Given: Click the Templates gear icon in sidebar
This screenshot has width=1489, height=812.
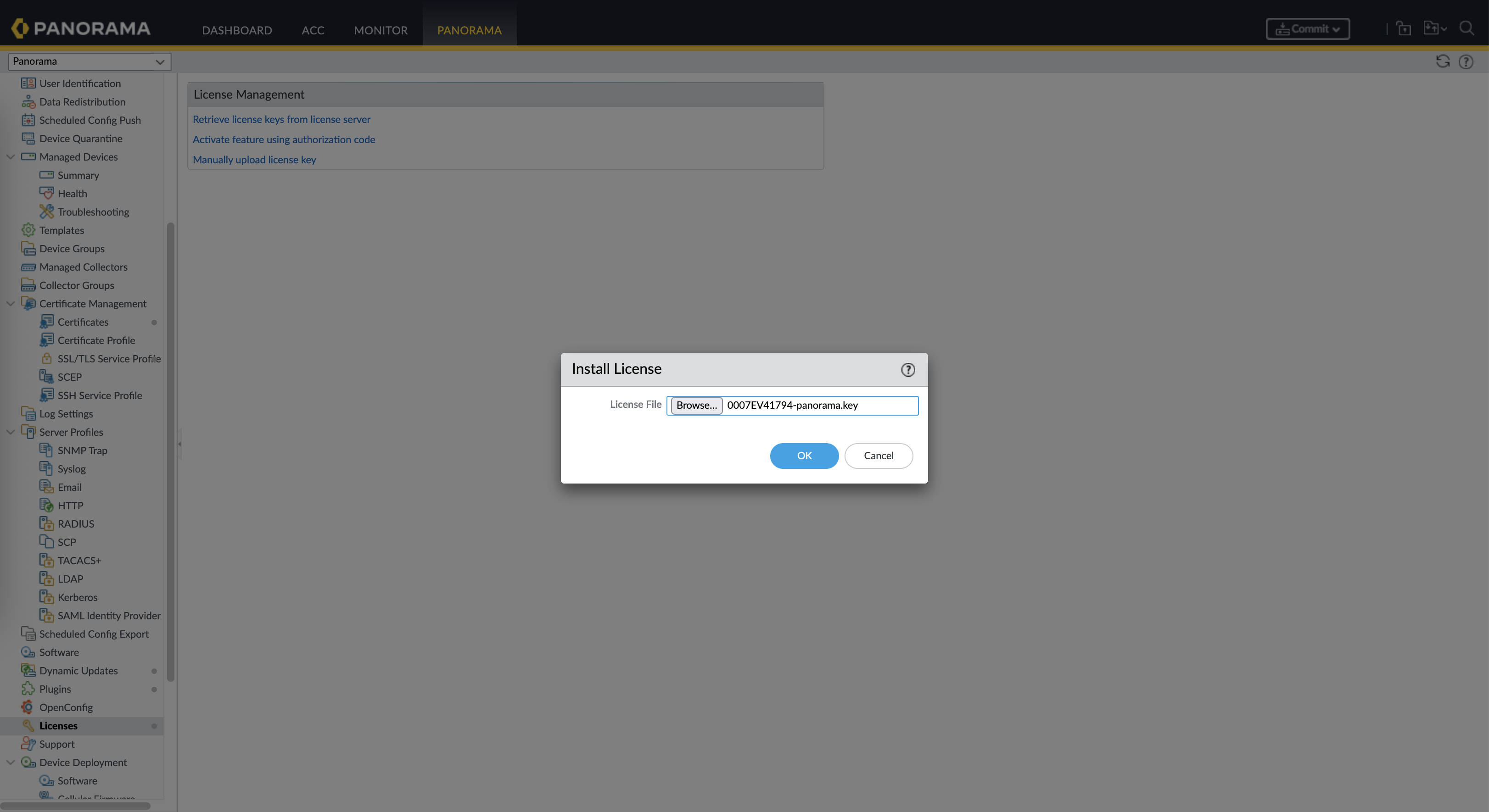Looking at the screenshot, I should pyautogui.click(x=28, y=230).
